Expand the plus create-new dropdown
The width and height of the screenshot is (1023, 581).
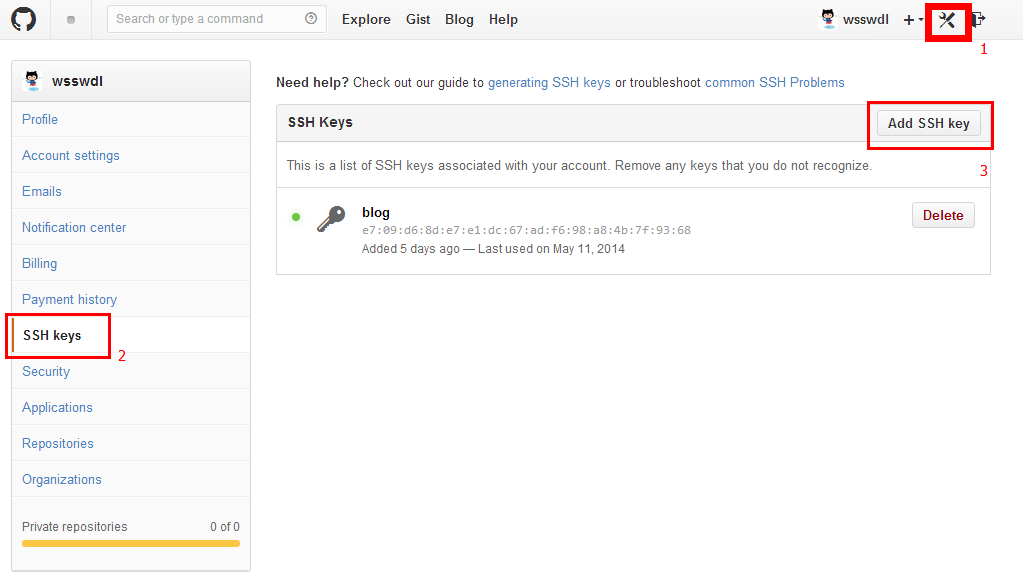pos(913,20)
